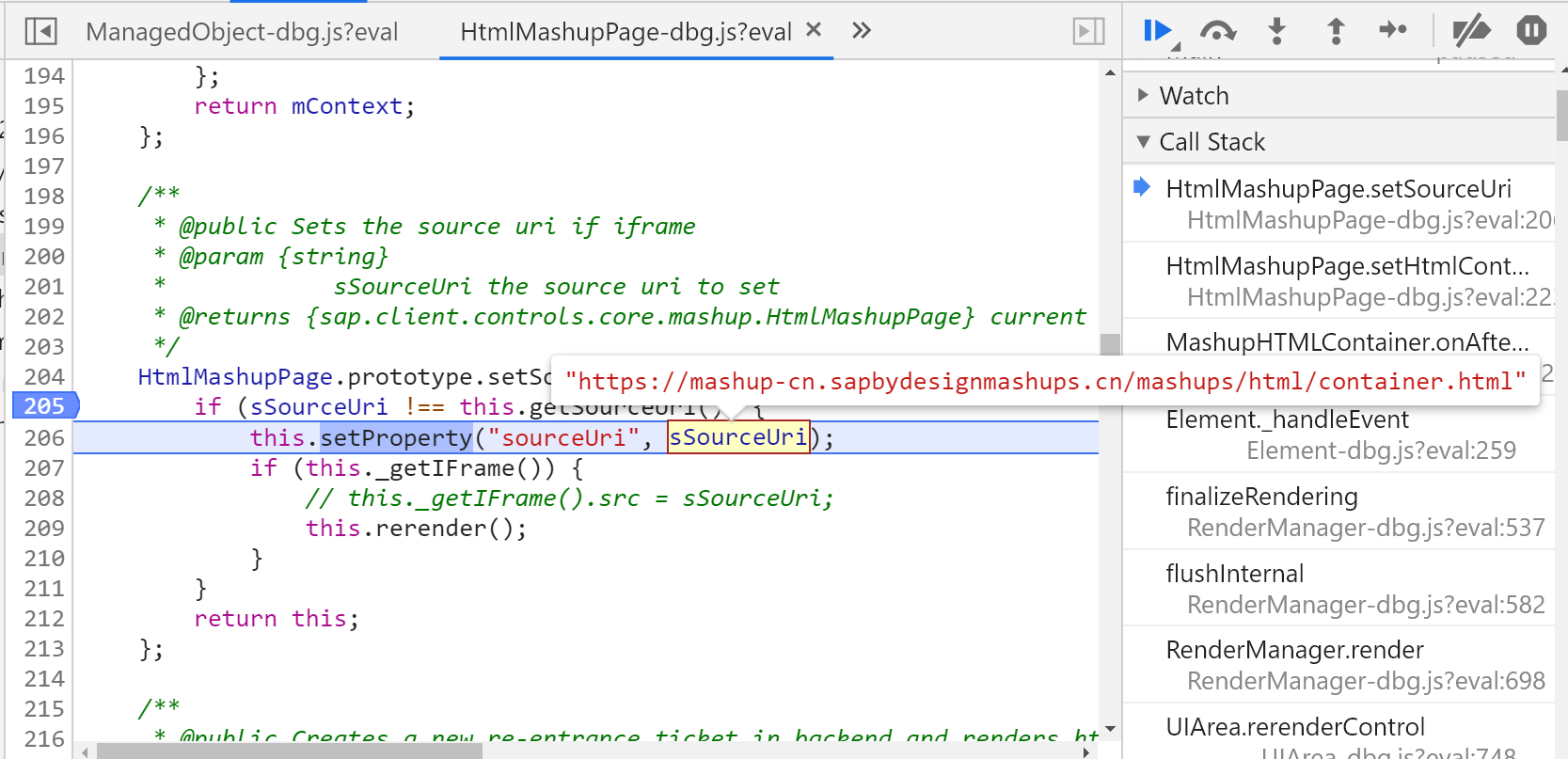Click this.rerender() on line 209
This screenshot has height=759, width=1568.
pyautogui.click(x=416, y=528)
